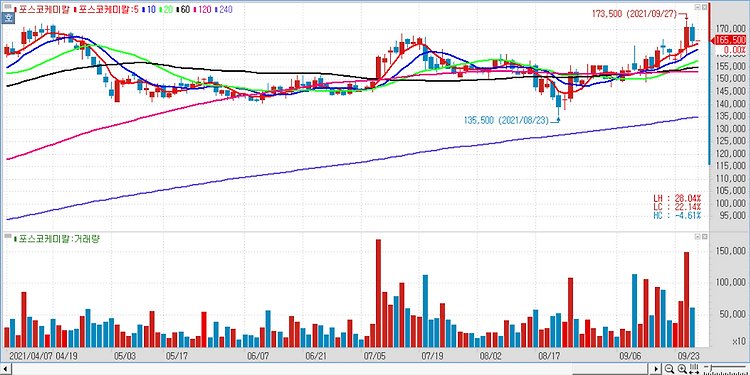The image size is (750, 375).
Task: Click the gray grip icon at top-left
Action: [x=8, y=7]
